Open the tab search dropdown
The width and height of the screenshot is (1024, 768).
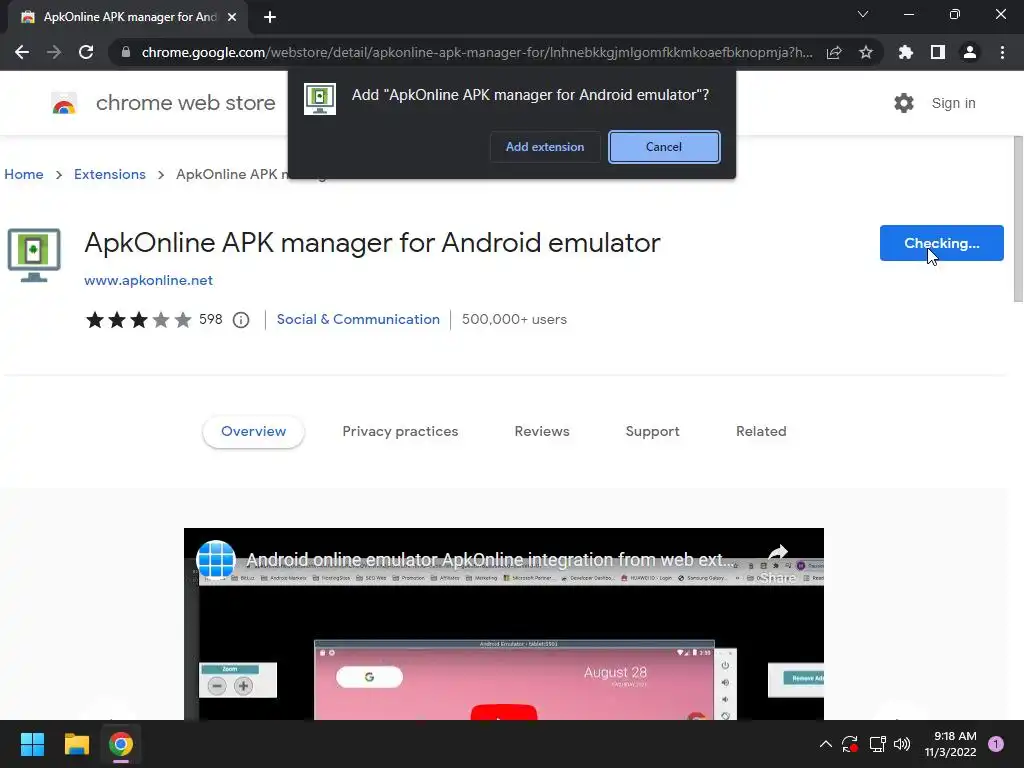863,14
